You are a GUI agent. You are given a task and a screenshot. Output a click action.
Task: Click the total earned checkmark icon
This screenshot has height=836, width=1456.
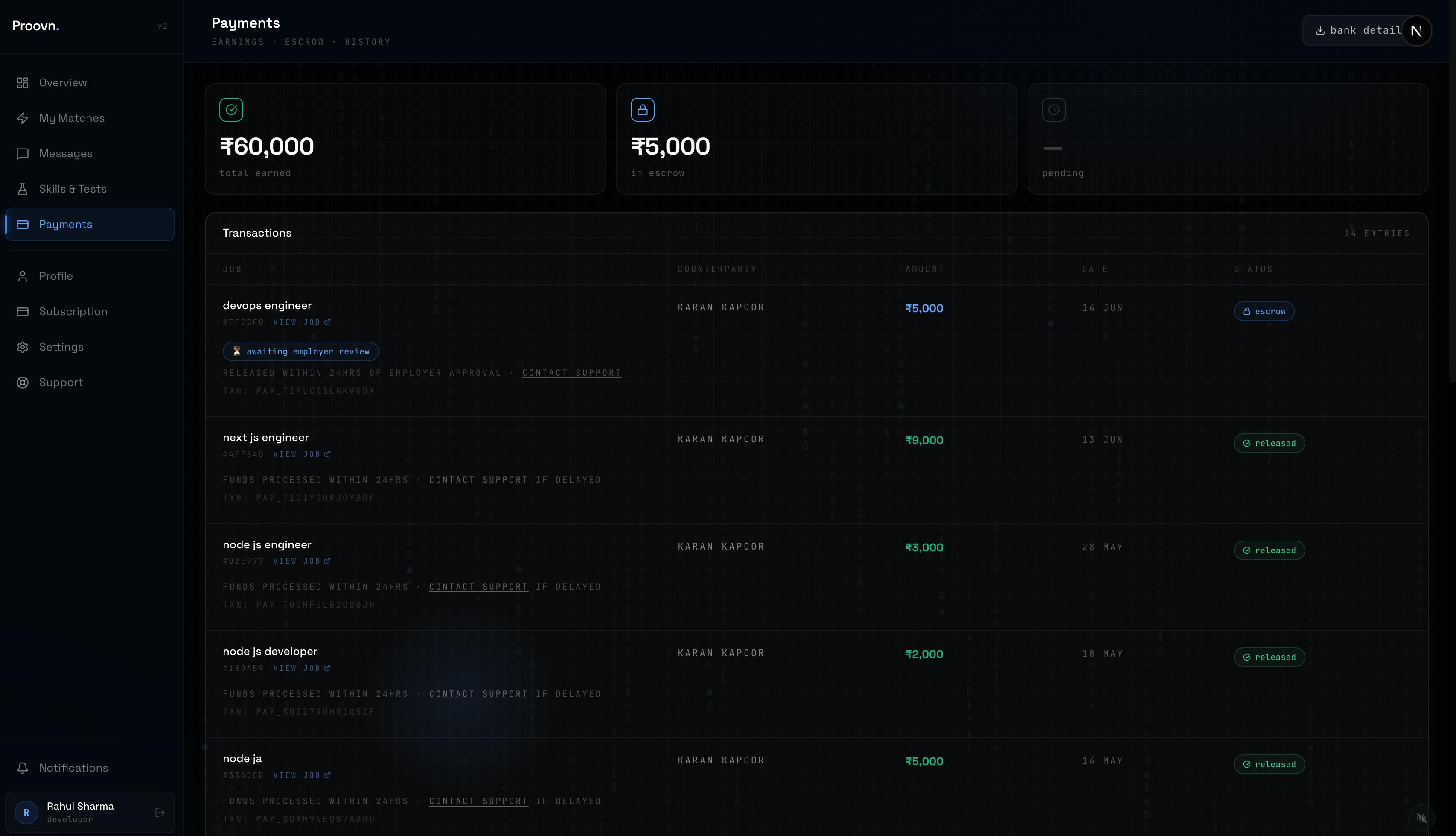(x=231, y=110)
